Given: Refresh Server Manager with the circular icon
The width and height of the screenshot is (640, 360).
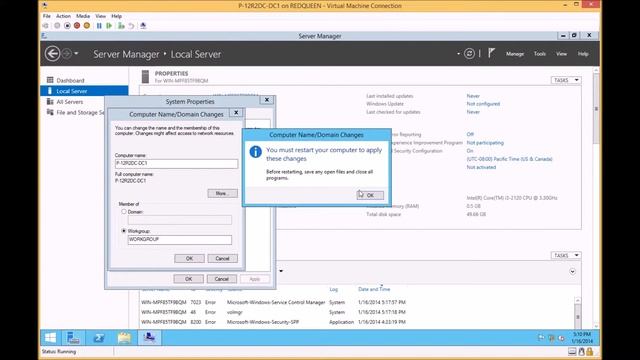Looking at the screenshot, I should [x=469, y=53].
